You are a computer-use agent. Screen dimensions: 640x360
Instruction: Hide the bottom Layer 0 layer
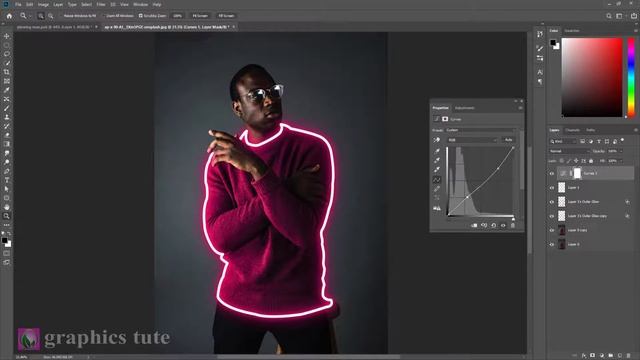click(552, 244)
